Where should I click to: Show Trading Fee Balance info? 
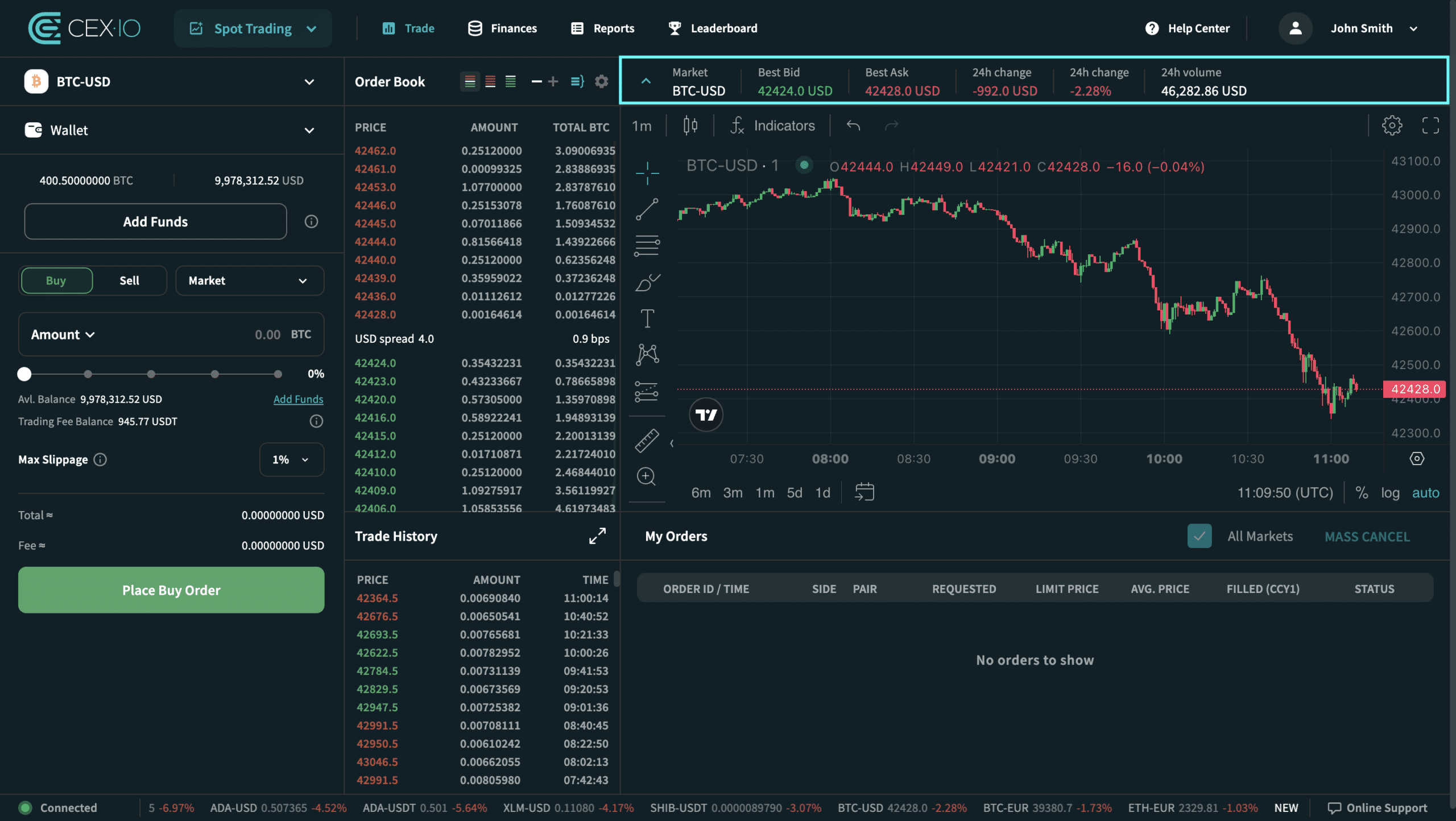[316, 421]
